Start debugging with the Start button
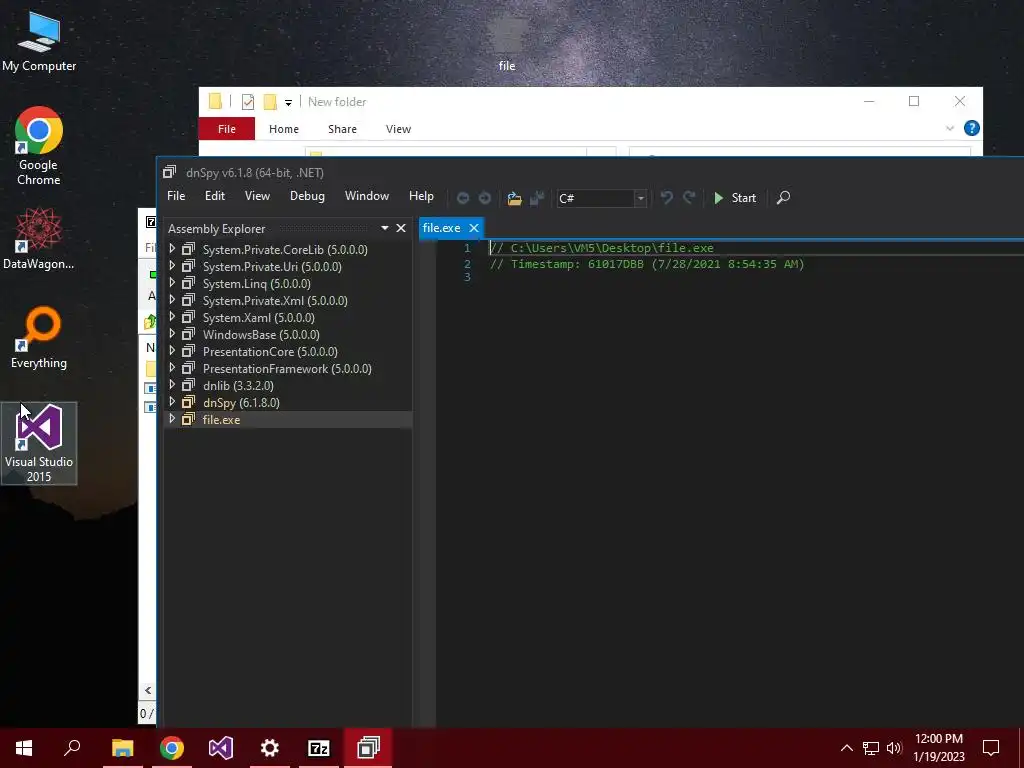 click(x=735, y=198)
